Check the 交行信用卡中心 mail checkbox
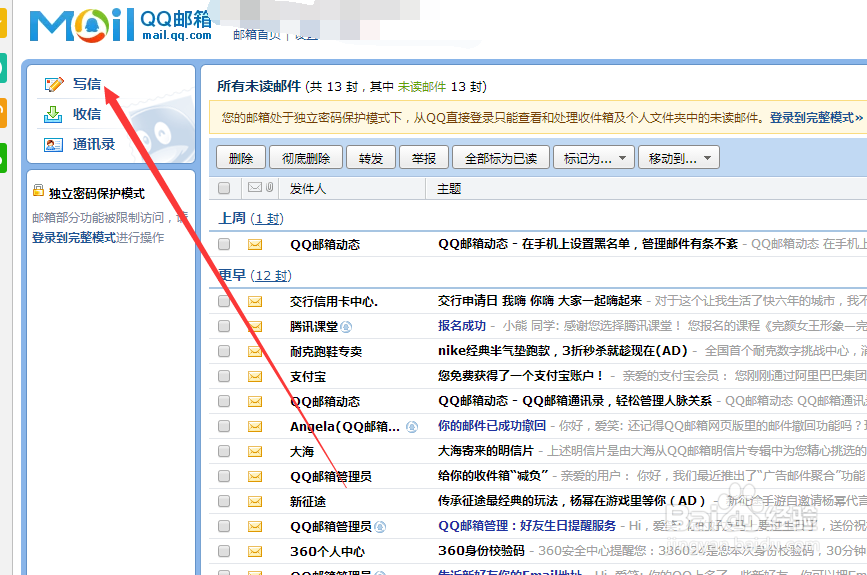Screen dimensions: 867x575 [x=224, y=301]
